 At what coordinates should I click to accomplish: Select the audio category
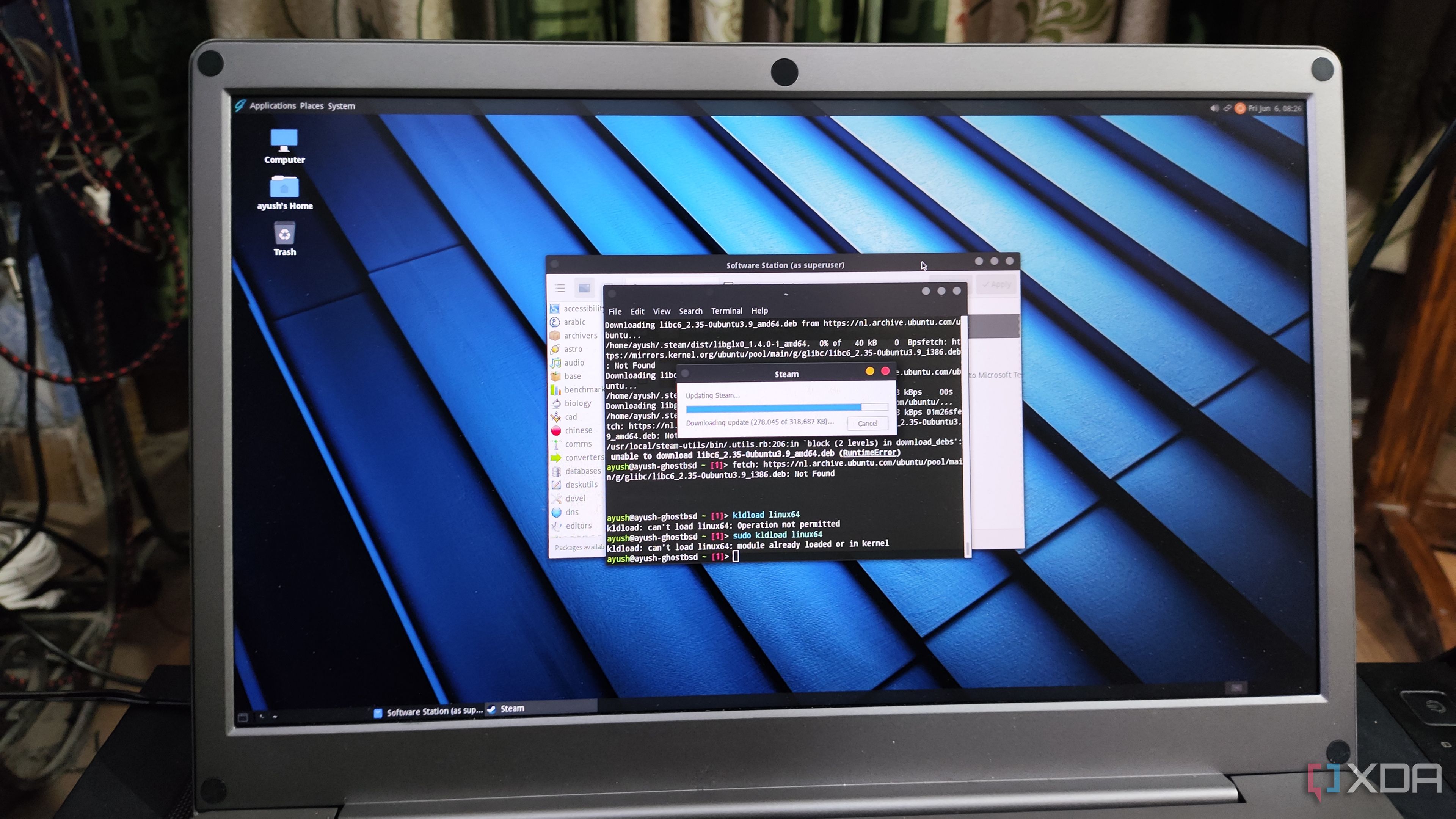(568, 363)
